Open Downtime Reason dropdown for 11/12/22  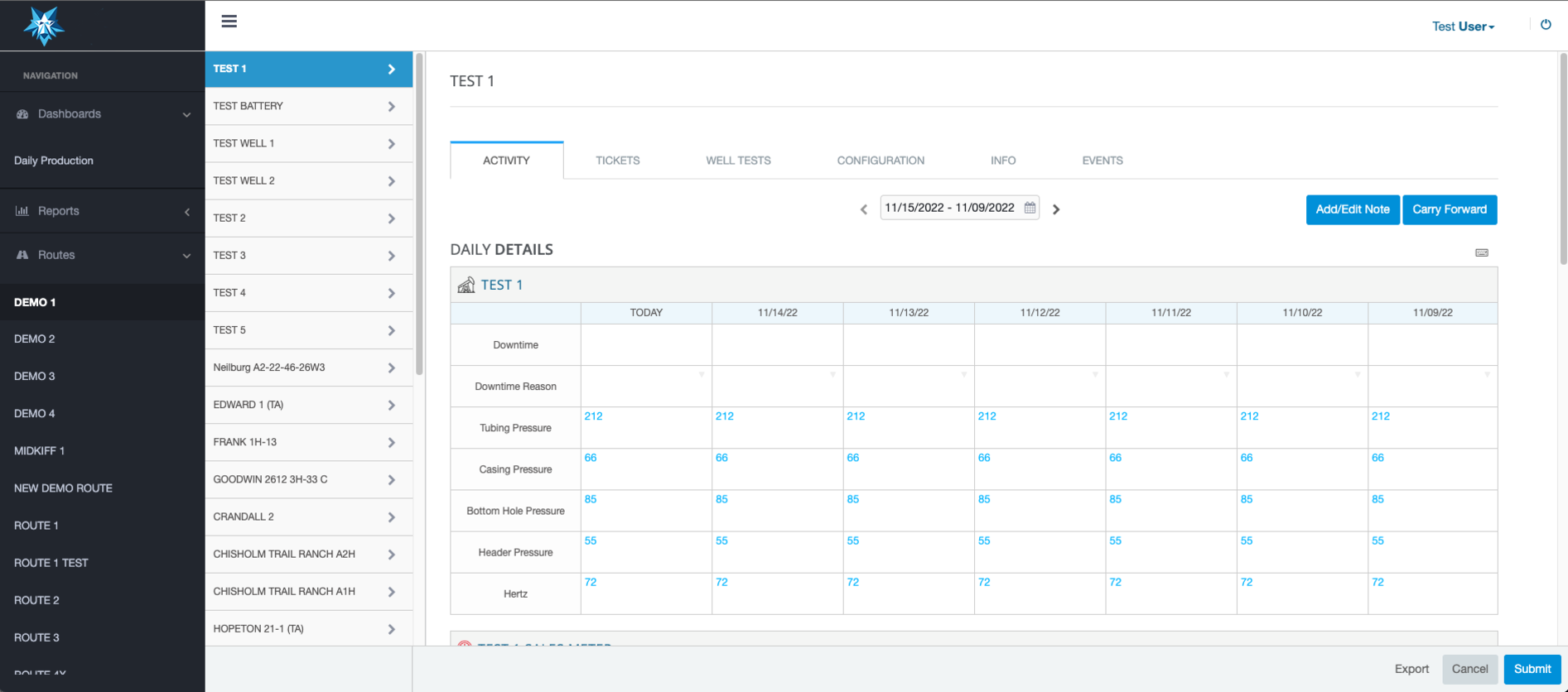pos(1095,375)
